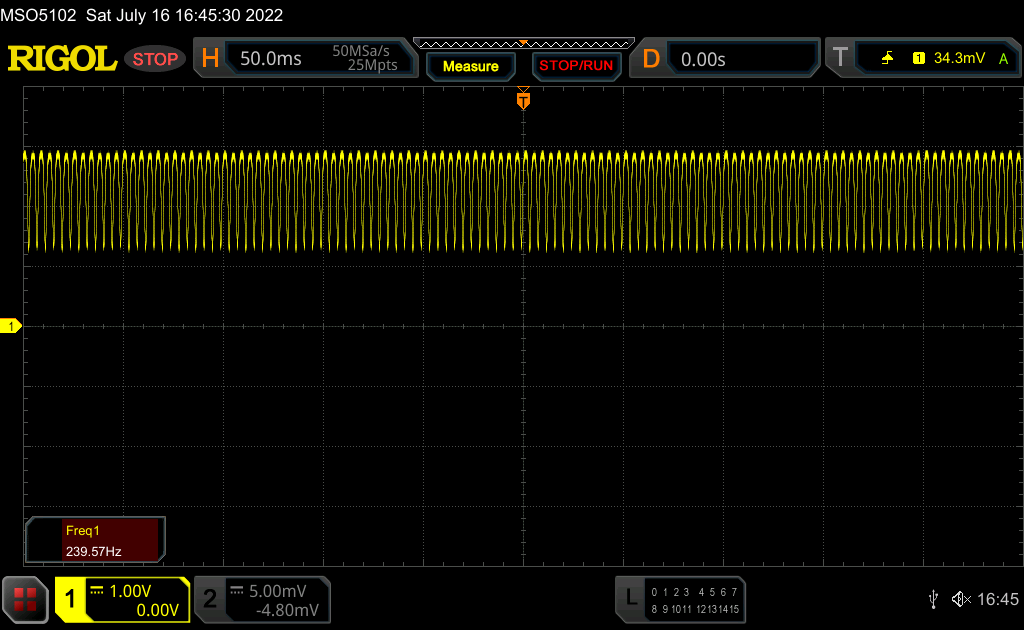Select the Freq1 measurement result box
The width and height of the screenshot is (1024, 630).
95,539
